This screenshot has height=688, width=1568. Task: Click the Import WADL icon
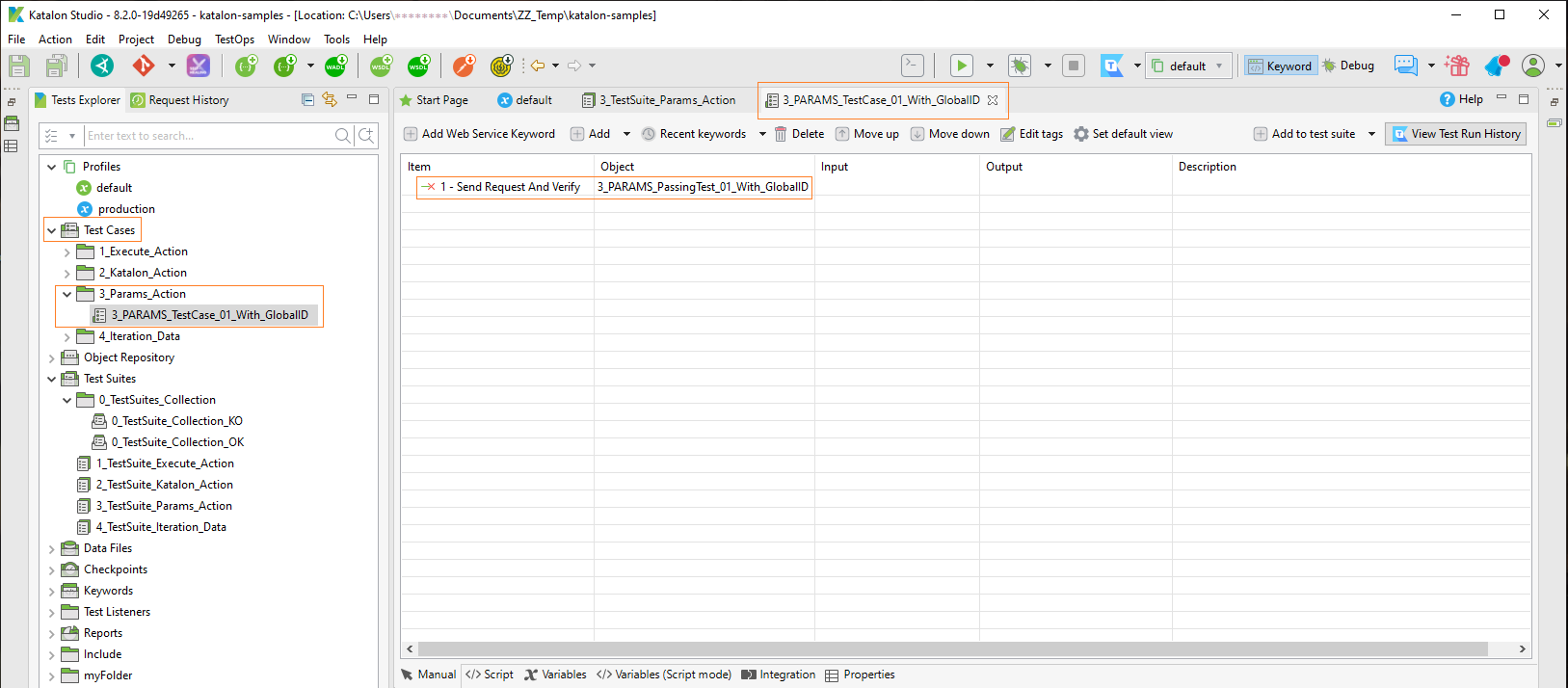point(335,66)
